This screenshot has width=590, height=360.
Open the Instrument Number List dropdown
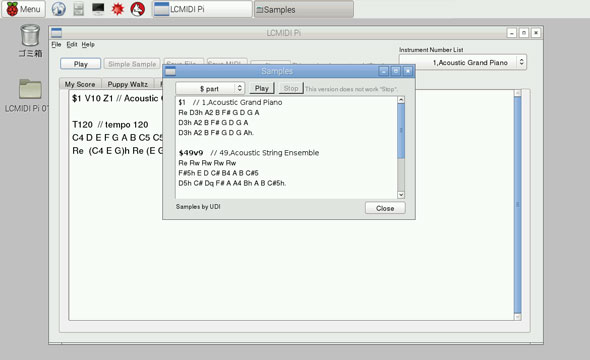pos(462,62)
